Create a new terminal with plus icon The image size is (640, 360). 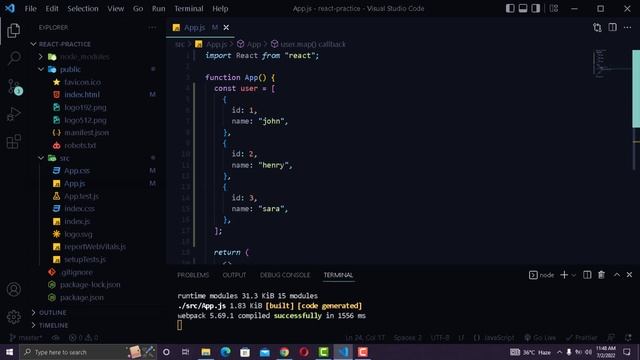[564, 275]
